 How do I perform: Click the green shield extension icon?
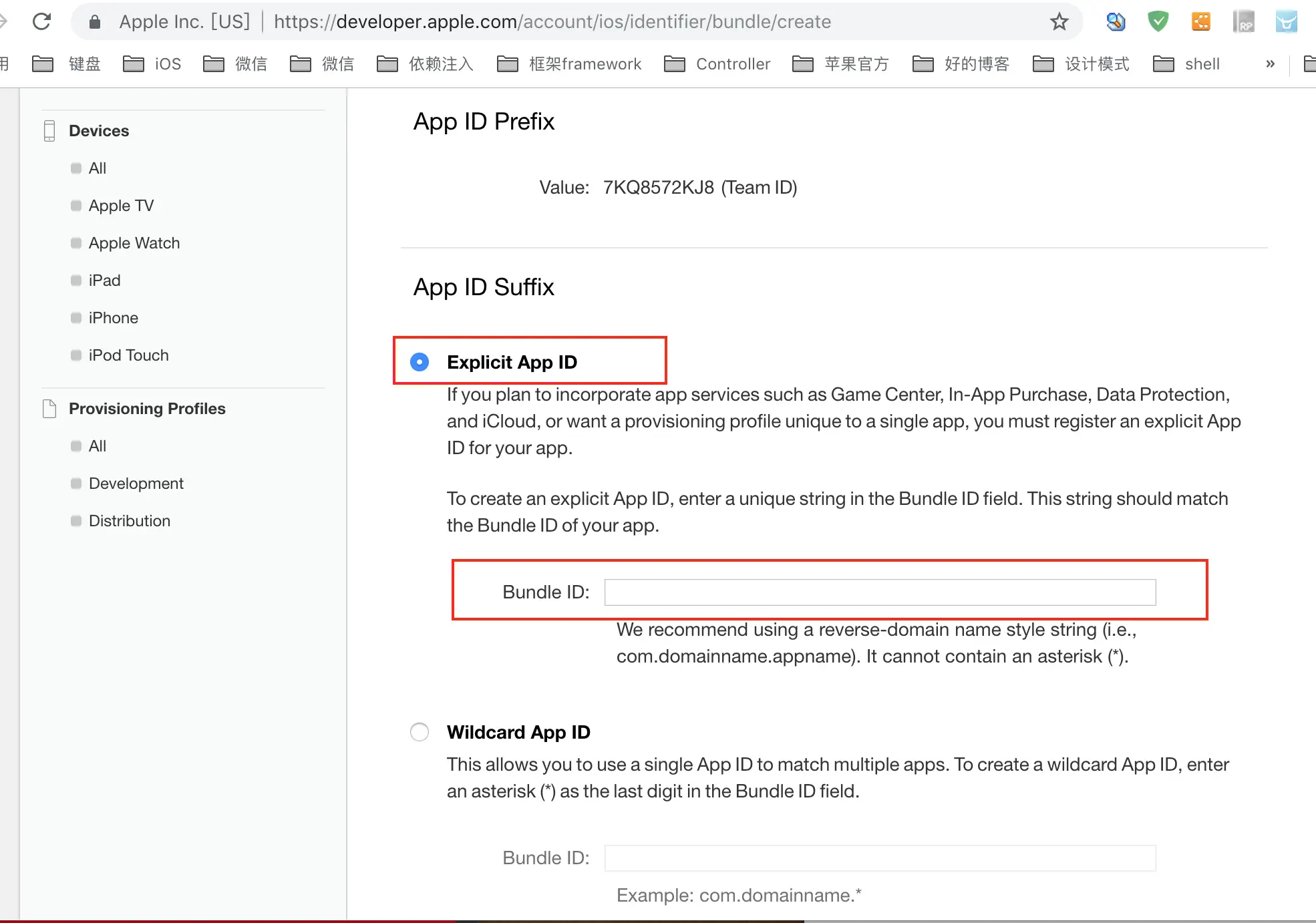click(1158, 22)
